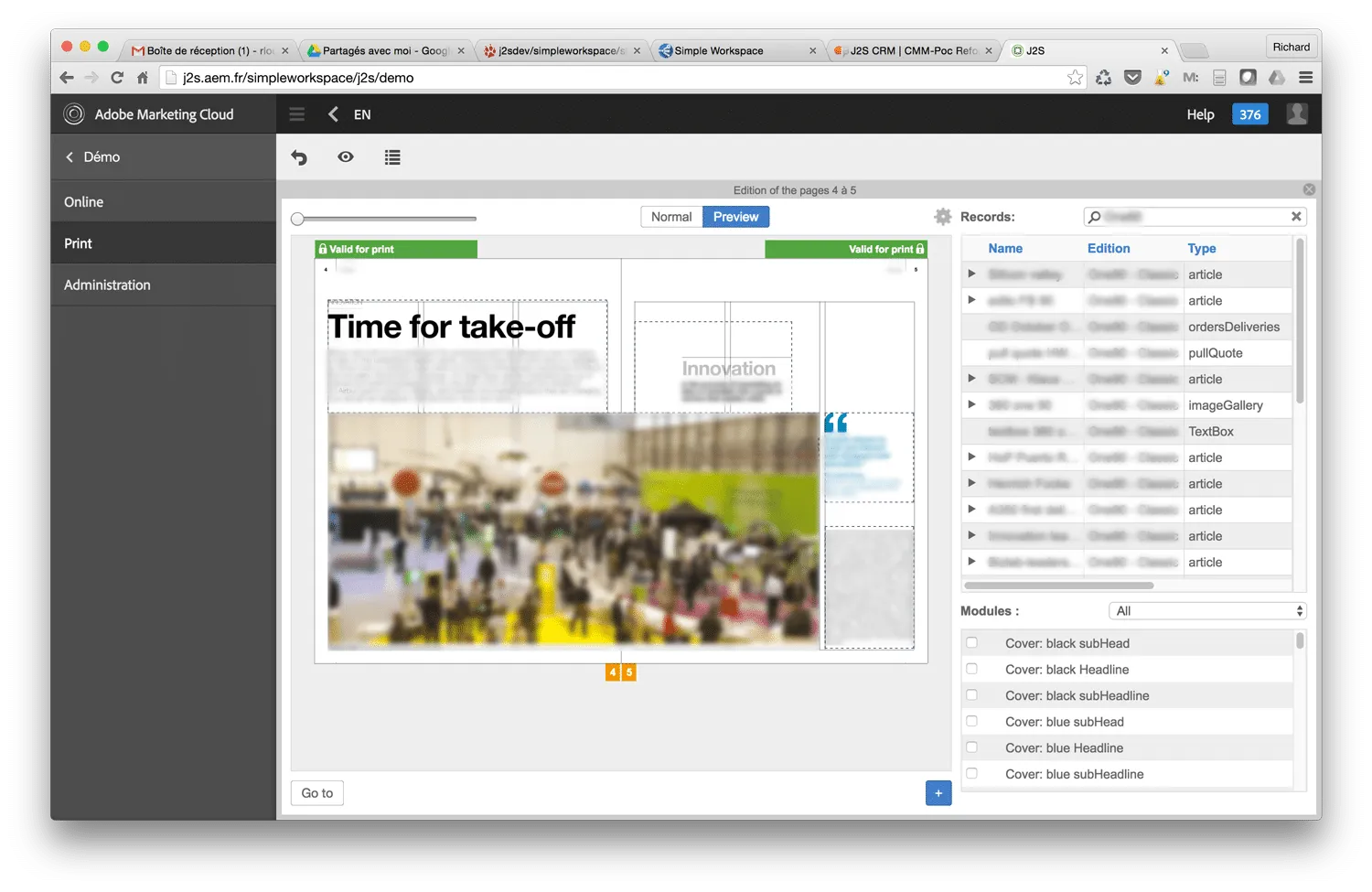Screen dimensions: 1372x892
Task: Open the list view icon
Action: [392, 157]
